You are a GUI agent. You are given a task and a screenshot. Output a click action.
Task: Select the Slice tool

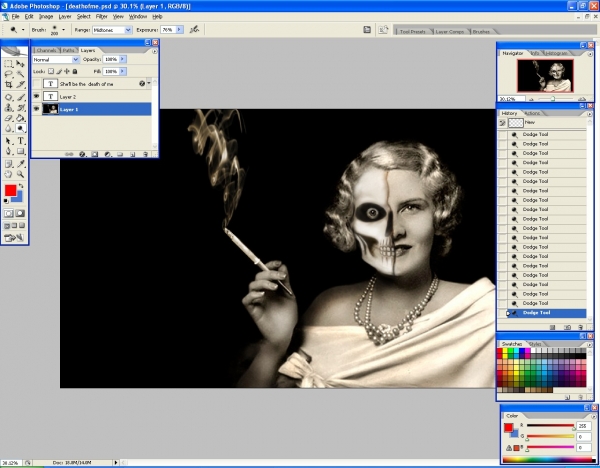(x=20, y=85)
